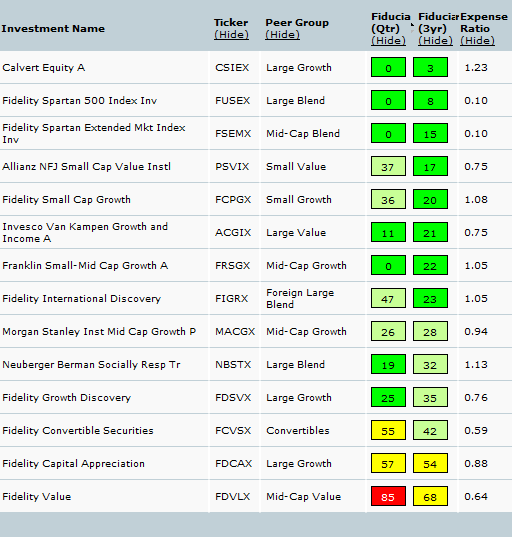Screen dimensions: 512x538
Task: Select Allianz NFJ Small Cap Value Instl
Action: coord(86,166)
